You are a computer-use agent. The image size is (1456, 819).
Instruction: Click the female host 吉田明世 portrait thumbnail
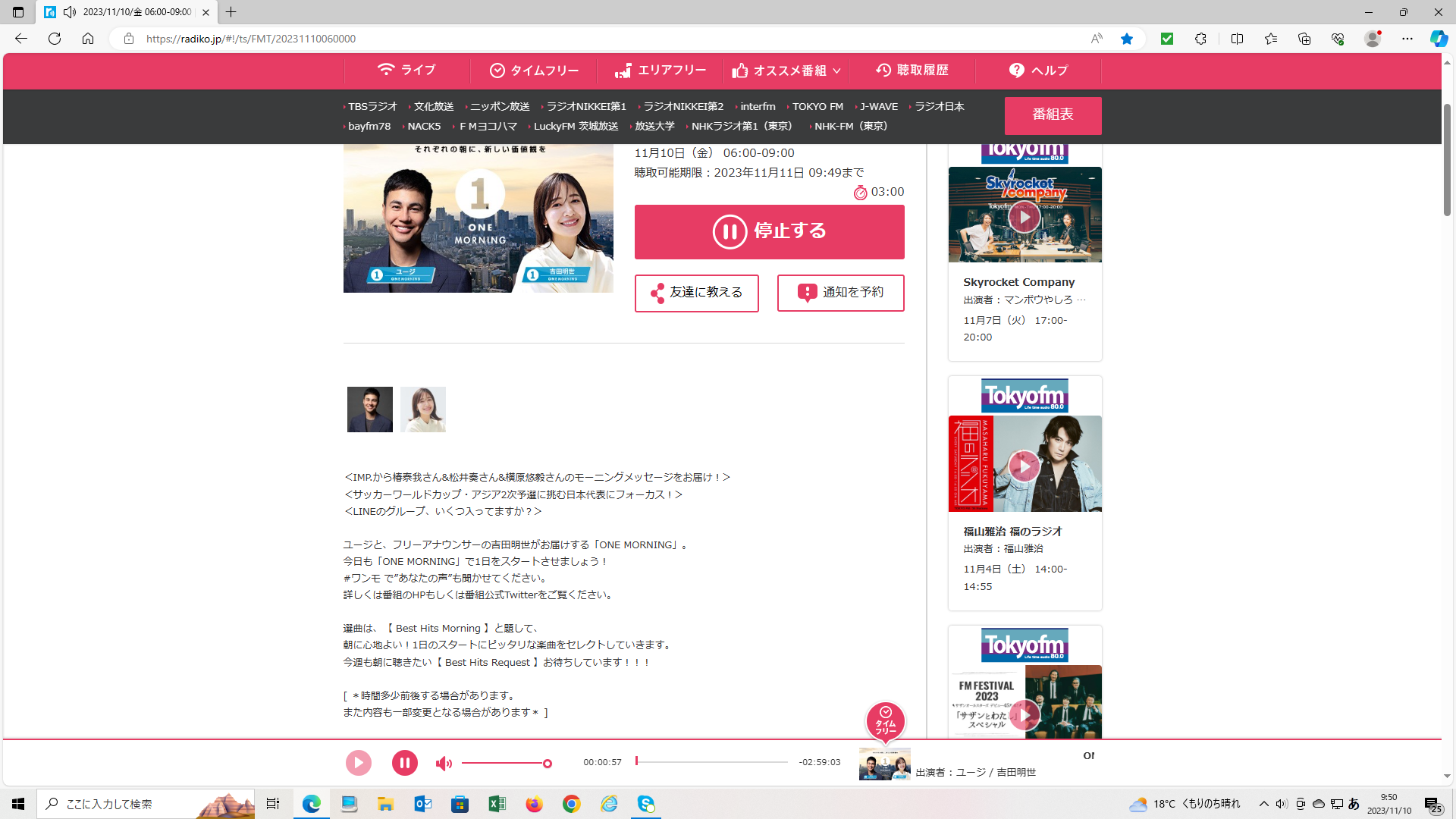pyautogui.click(x=423, y=409)
